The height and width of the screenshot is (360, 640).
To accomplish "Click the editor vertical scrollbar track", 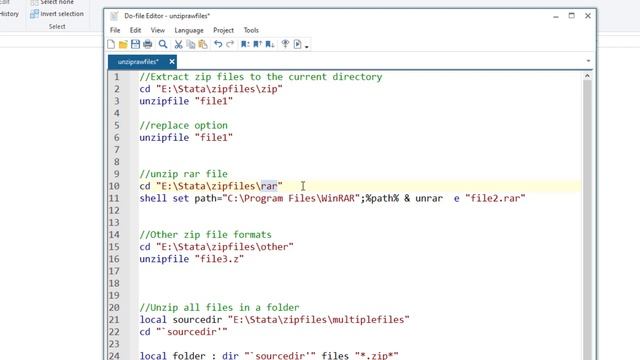I will pos(587,220).
